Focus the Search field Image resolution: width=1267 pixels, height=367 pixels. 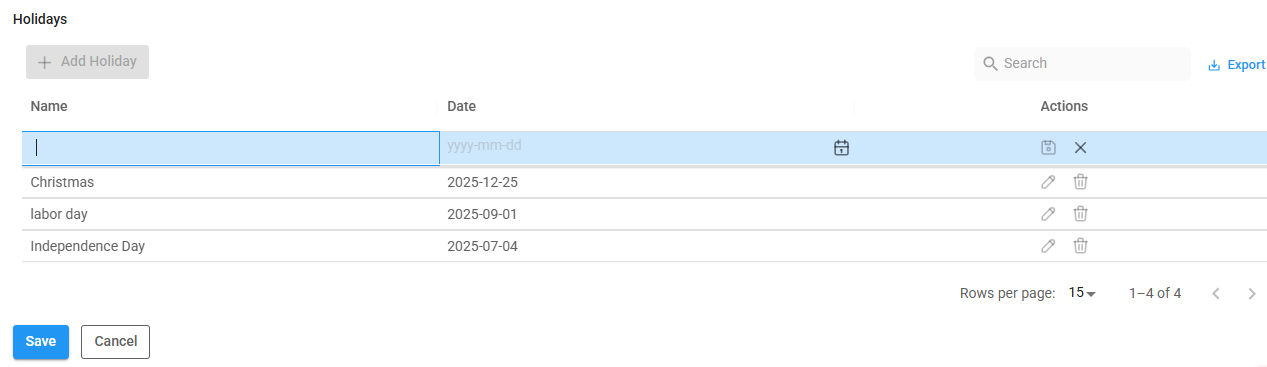coord(1082,63)
